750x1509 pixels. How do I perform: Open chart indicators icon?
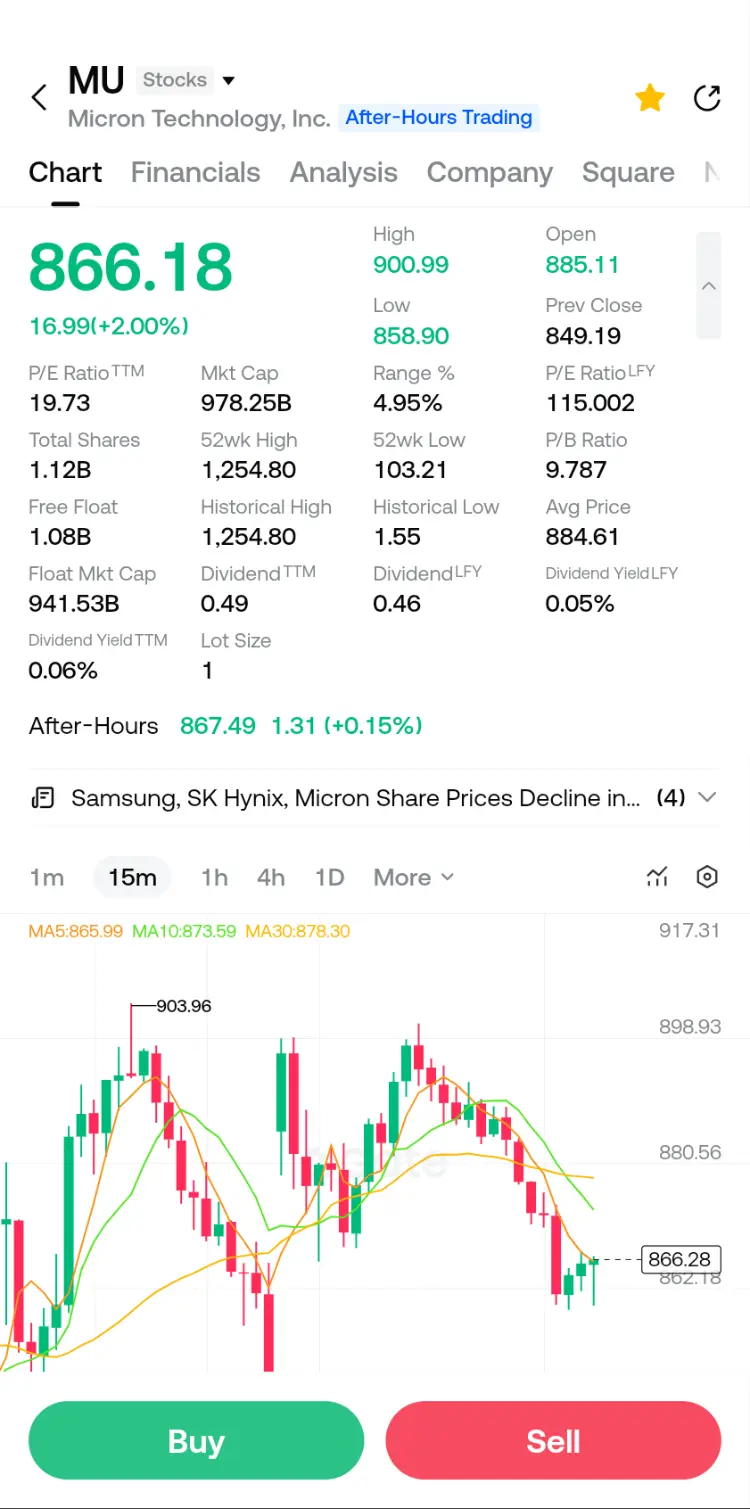click(657, 877)
